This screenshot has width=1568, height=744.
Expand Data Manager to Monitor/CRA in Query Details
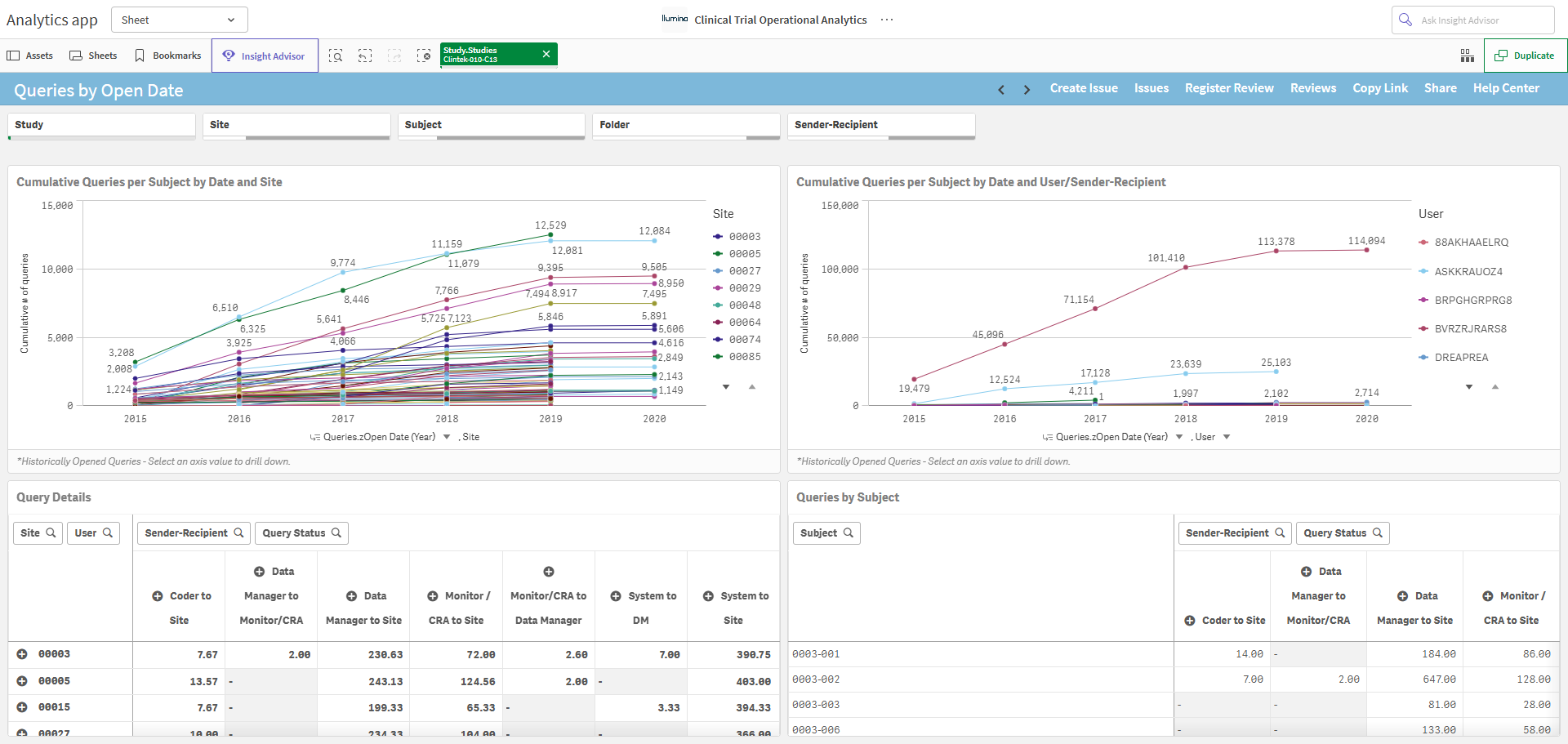[x=259, y=572]
